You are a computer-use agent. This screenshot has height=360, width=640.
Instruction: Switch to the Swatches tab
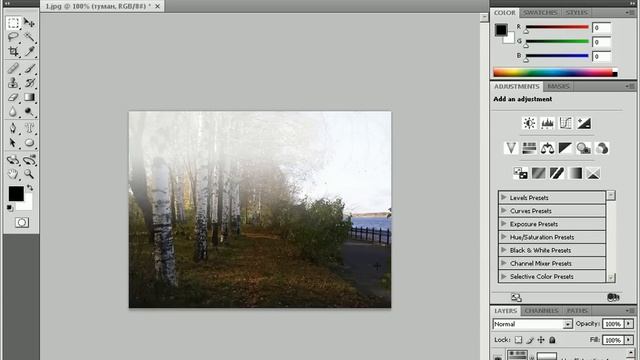tap(540, 13)
